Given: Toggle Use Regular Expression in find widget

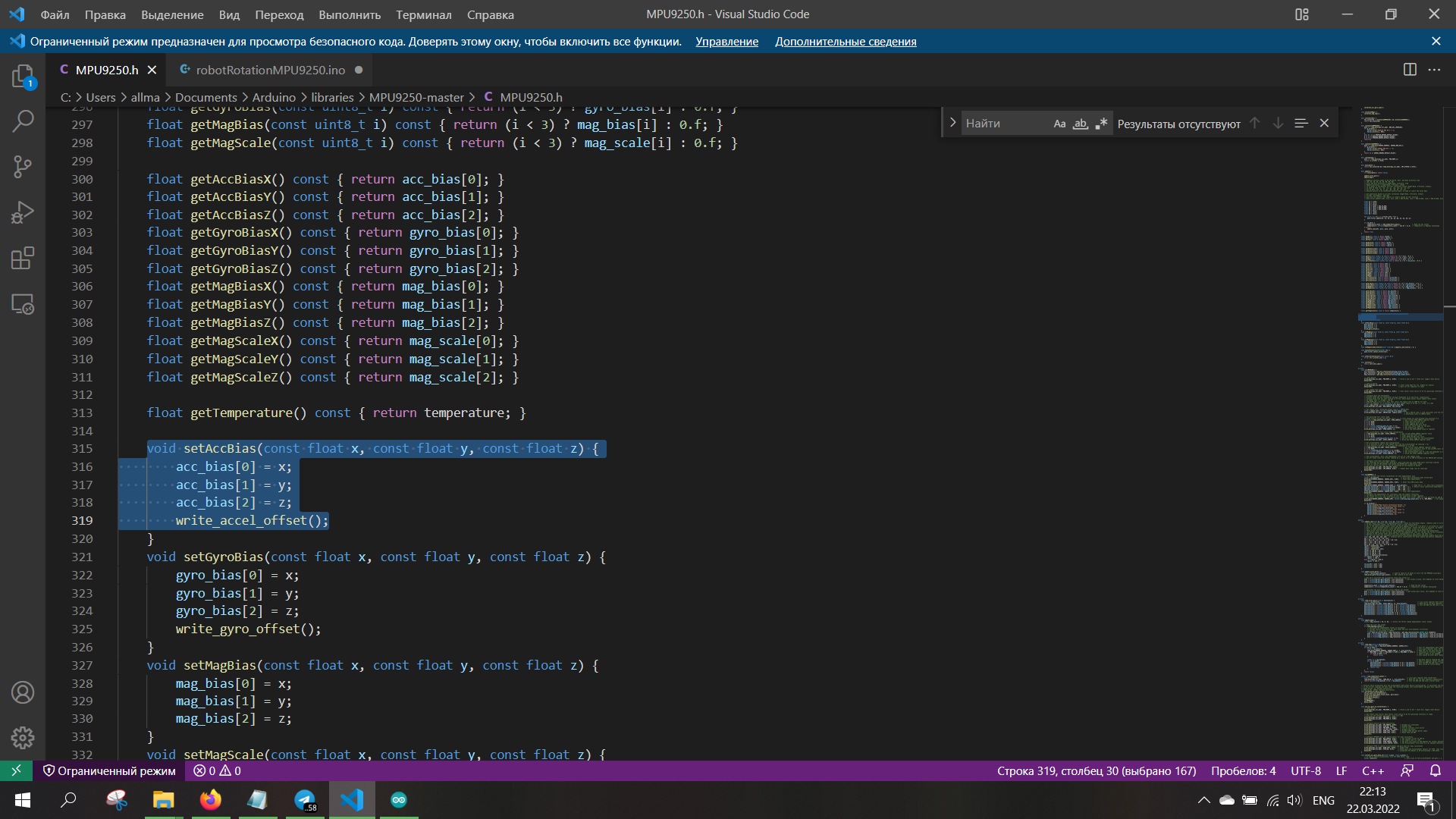Looking at the screenshot, I should (1102, 124).
